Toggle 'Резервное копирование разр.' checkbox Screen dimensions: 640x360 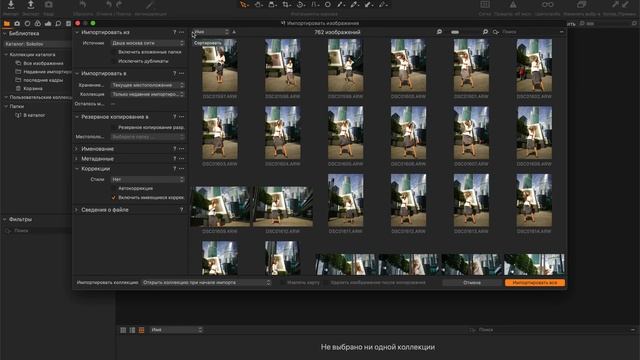[x=114, y=128]
